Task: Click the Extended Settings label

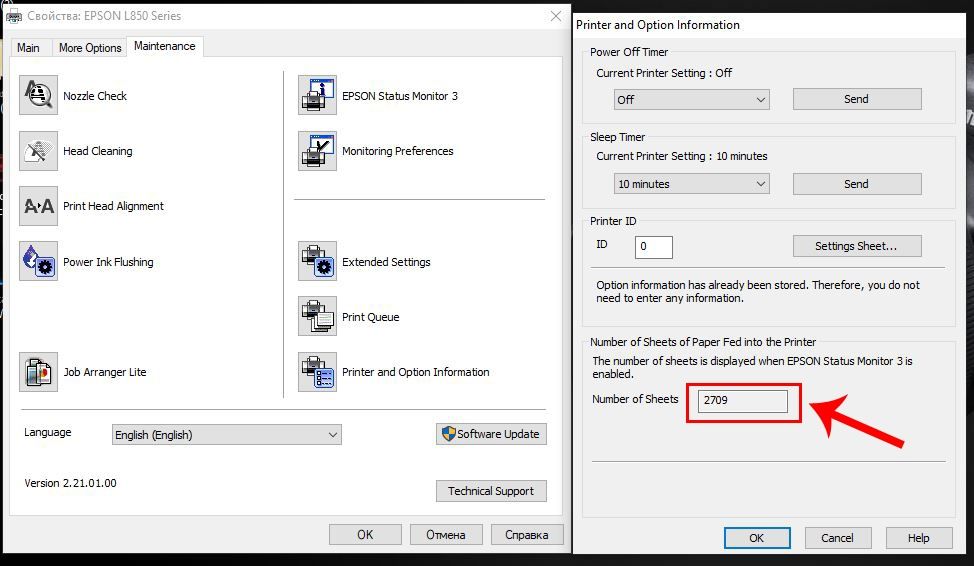Action: (x=386, y=262)
